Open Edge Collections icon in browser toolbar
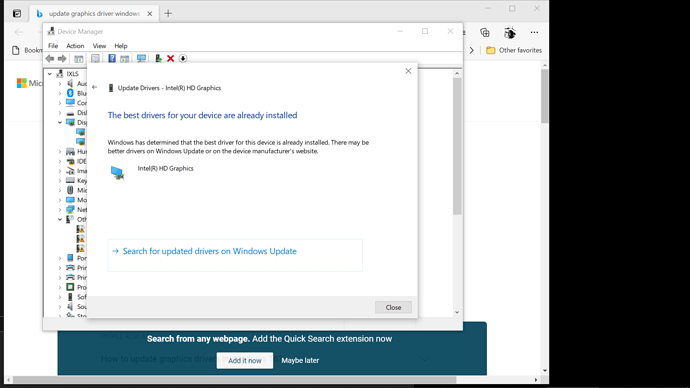 point(484,32)
